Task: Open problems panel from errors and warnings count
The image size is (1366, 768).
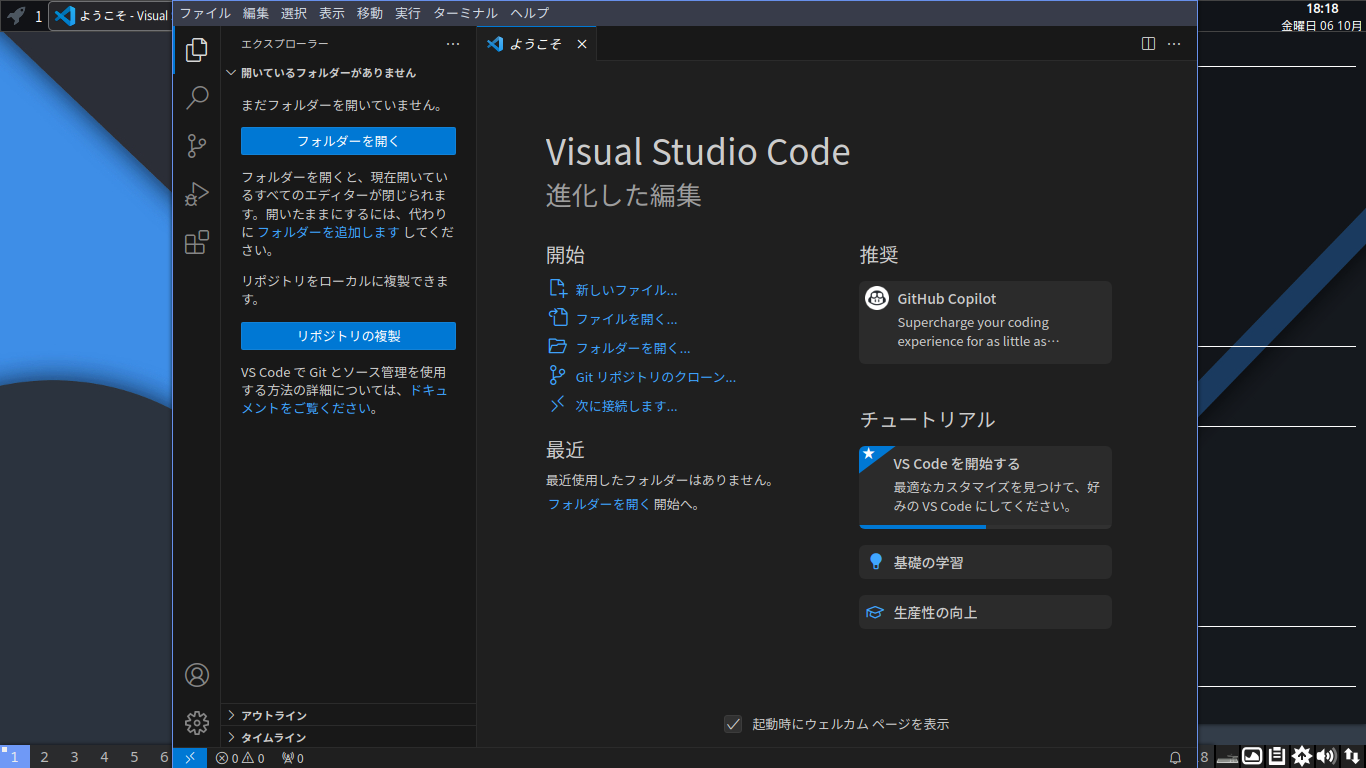Action: (240, 758)
